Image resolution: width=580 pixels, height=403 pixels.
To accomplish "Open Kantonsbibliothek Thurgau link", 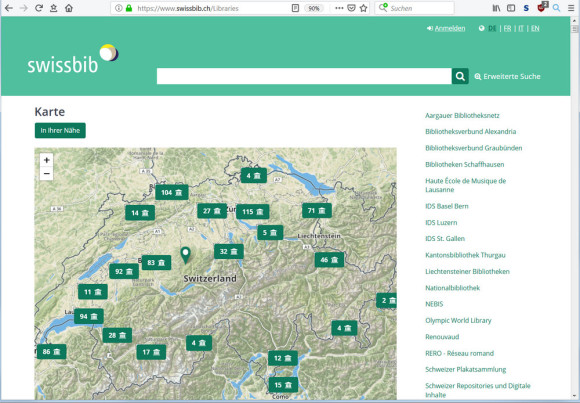I will click(465, 255).
